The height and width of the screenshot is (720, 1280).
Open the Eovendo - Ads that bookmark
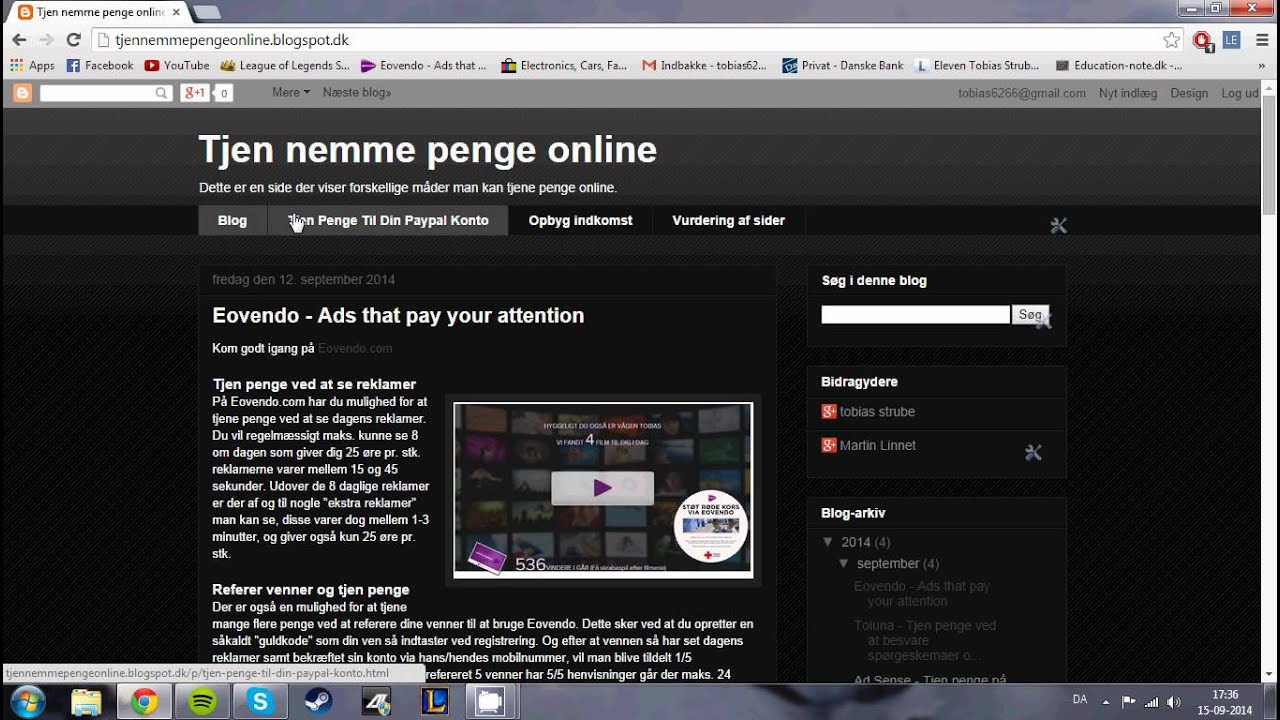tap(423, 65)
